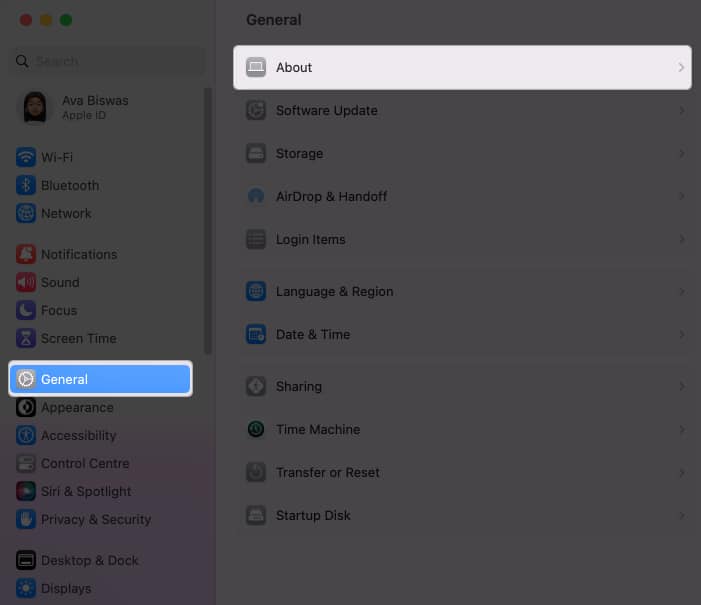Click the Transfer or Reset icon
Viewport: 701px width, 605px height.
(256, 473)
